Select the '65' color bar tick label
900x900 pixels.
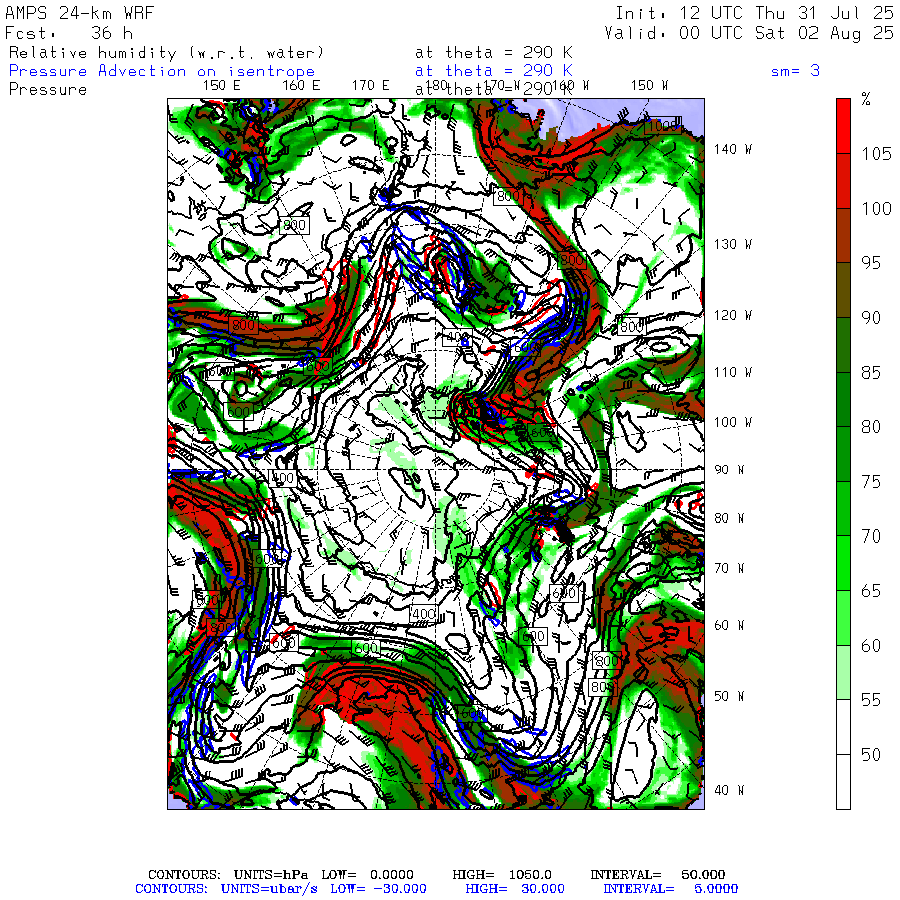[x=871, y=591]
